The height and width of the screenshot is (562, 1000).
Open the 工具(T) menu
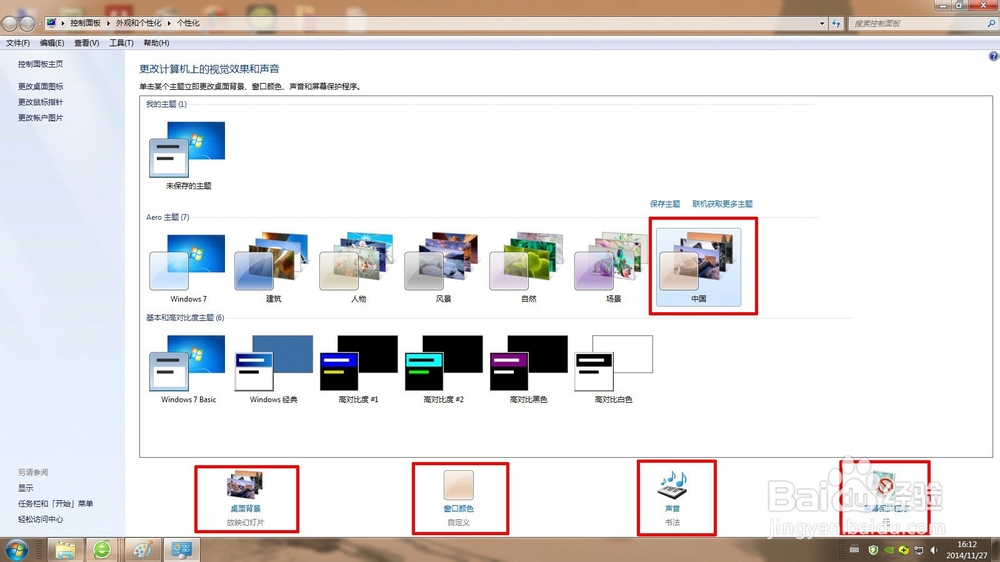click(x=121, y=43)
